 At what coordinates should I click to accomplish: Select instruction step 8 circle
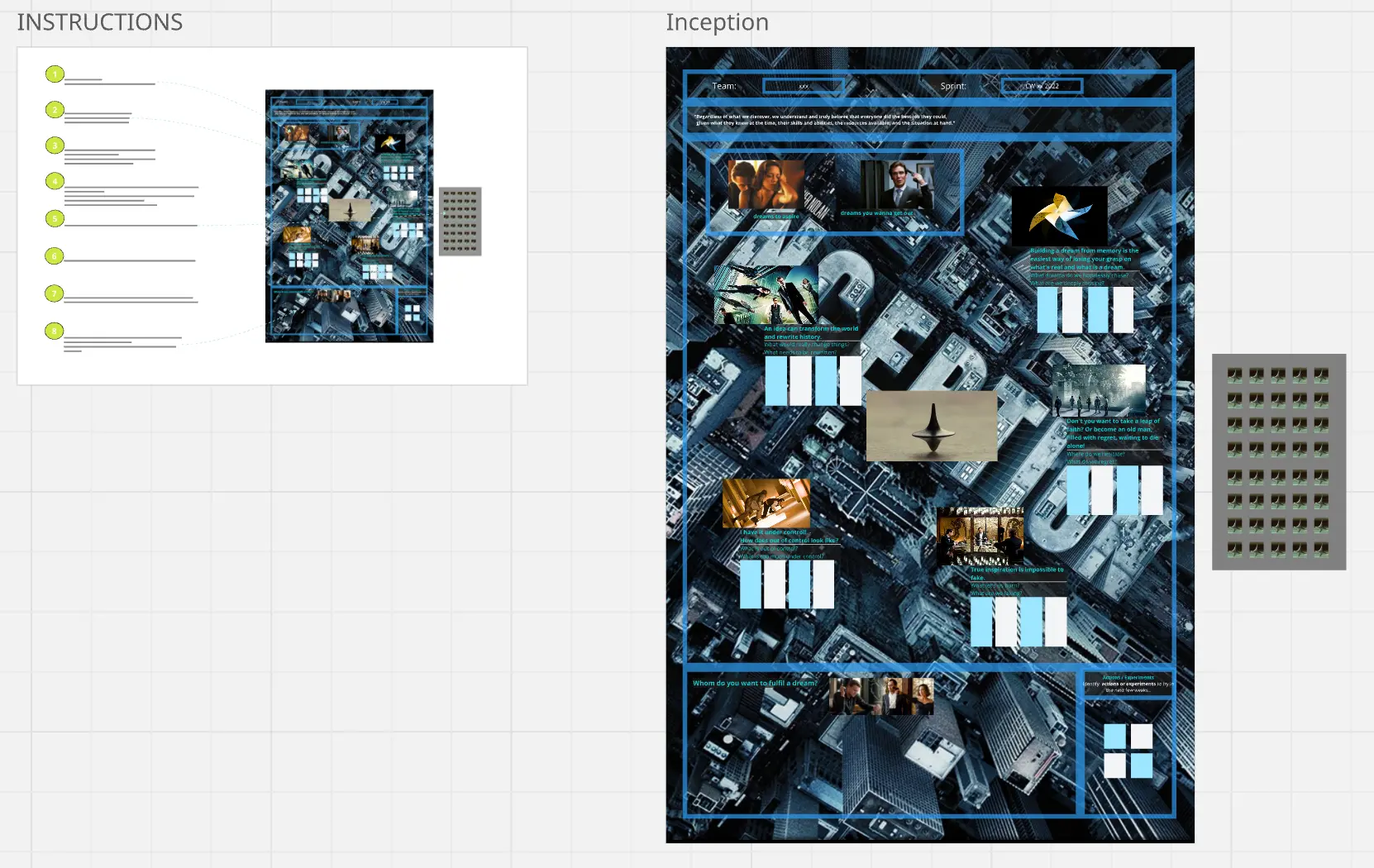[55, 331]
